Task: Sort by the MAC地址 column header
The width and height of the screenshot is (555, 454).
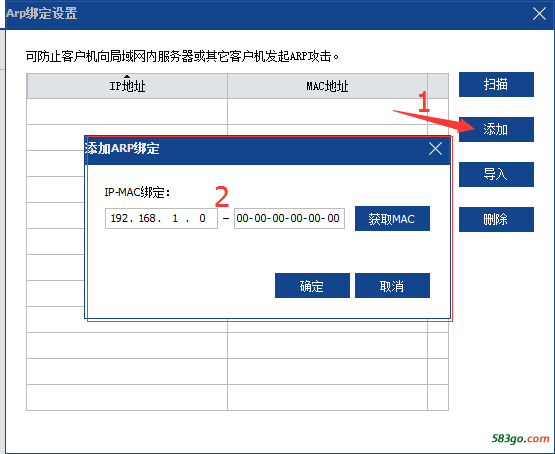Action: tap(327, 86)
